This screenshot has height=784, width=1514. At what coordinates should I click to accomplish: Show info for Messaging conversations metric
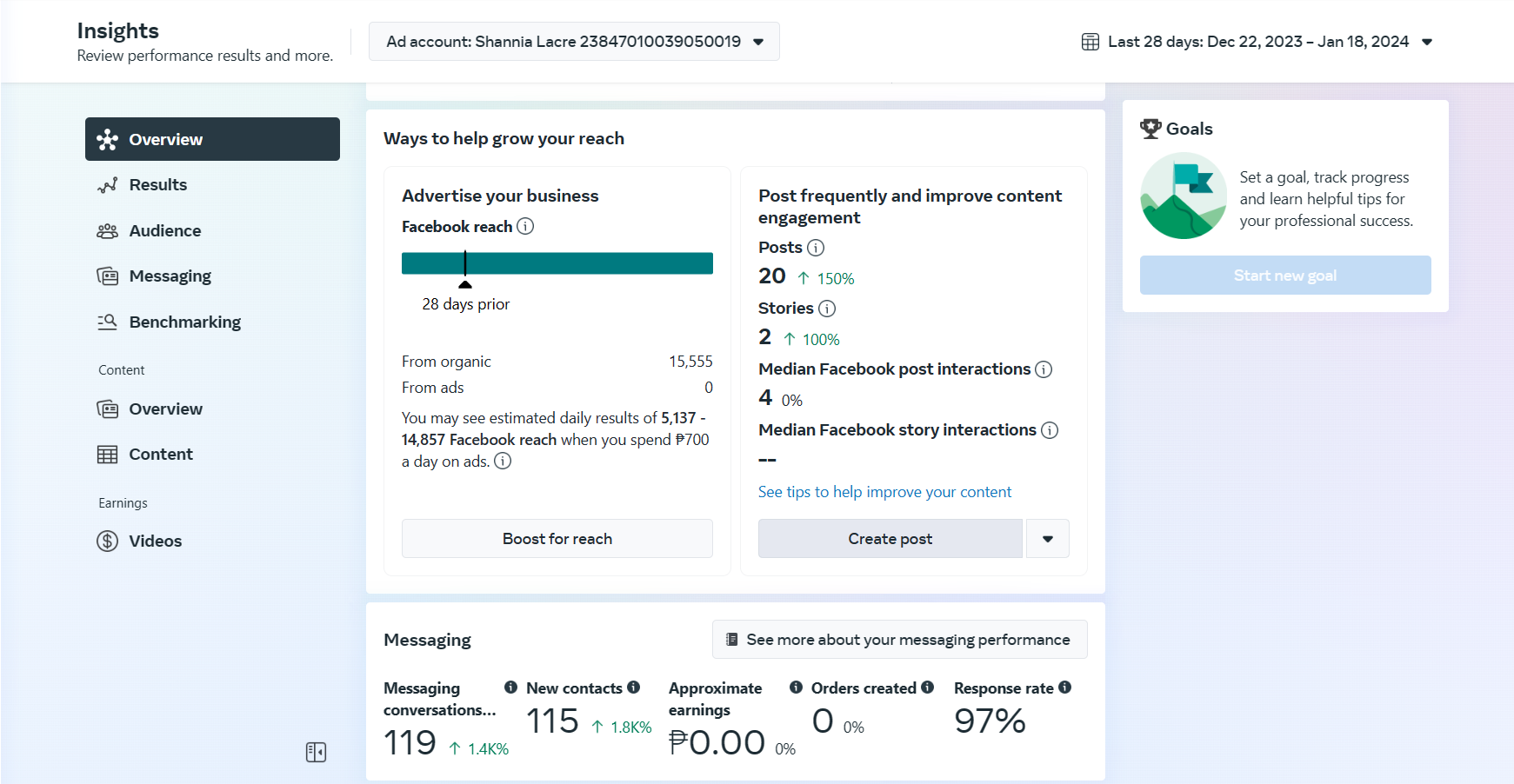pos(510,688)
